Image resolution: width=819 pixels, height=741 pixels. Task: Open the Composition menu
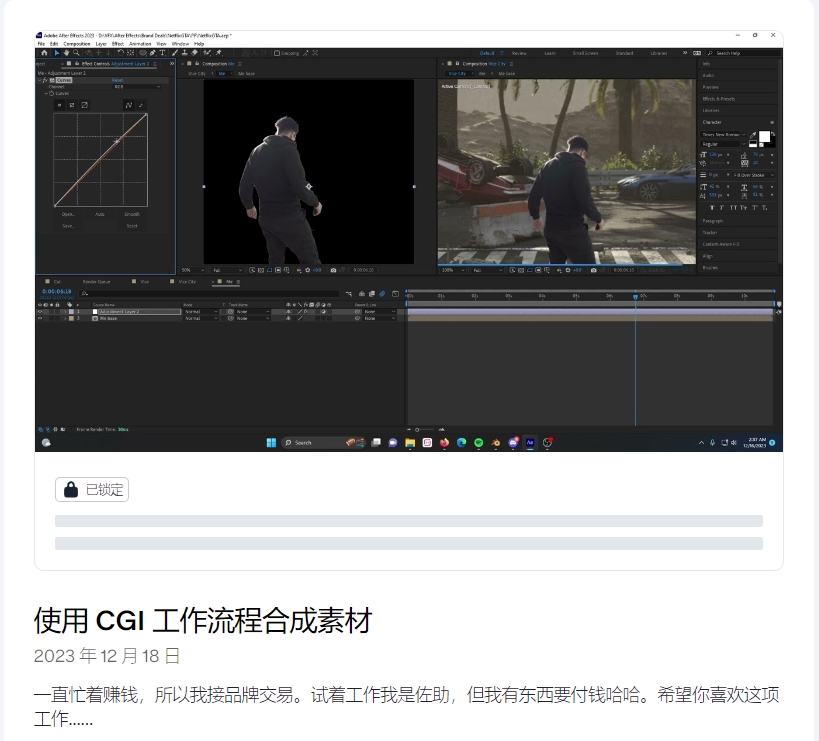(x=77, y=44)
